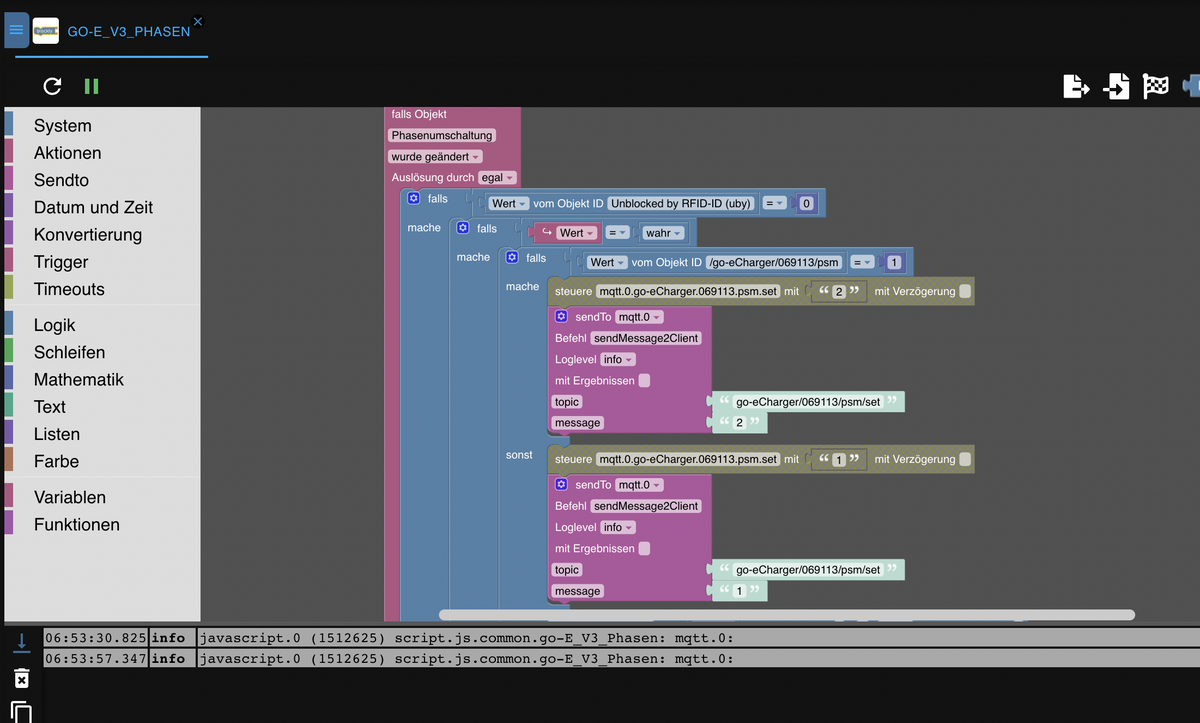Image resolution: width=1200 pixels, height=723 pixels.
Task: Enable 'mit Ergebnissen' on the sendTo block with message 1
Action: click(644, 548)
